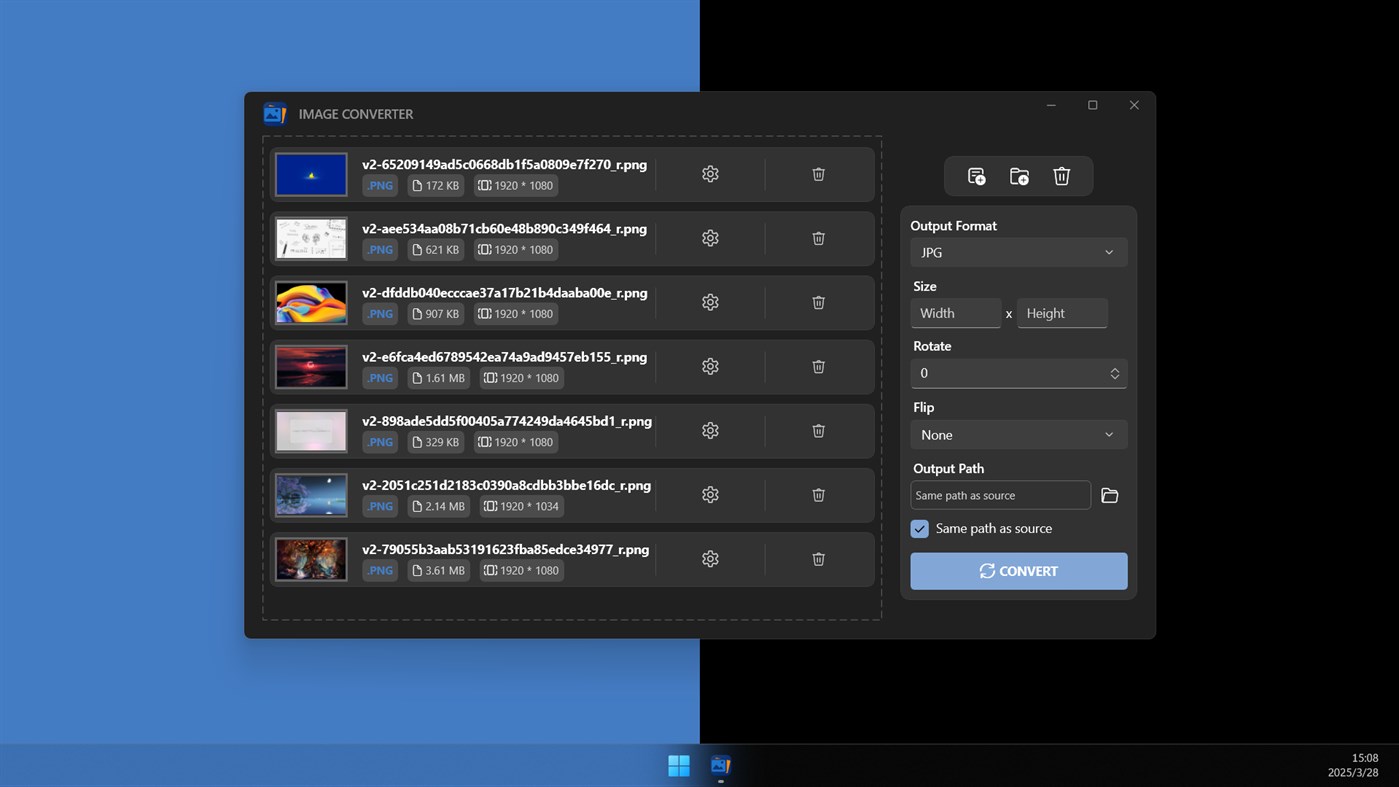Click the Height input field under Size

(x=1062, y=312)
